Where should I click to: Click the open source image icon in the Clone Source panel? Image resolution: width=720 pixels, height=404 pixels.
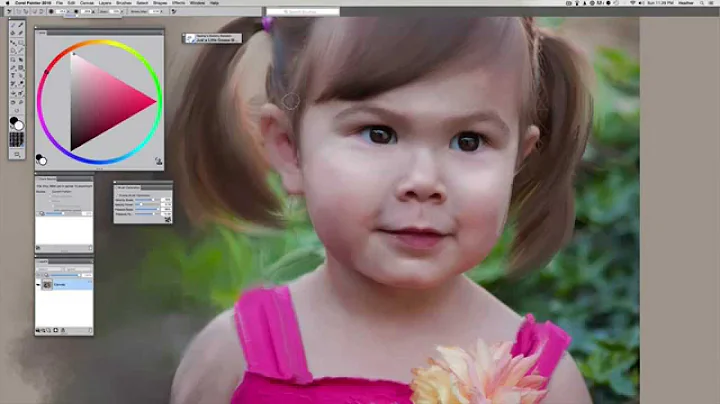38,248
